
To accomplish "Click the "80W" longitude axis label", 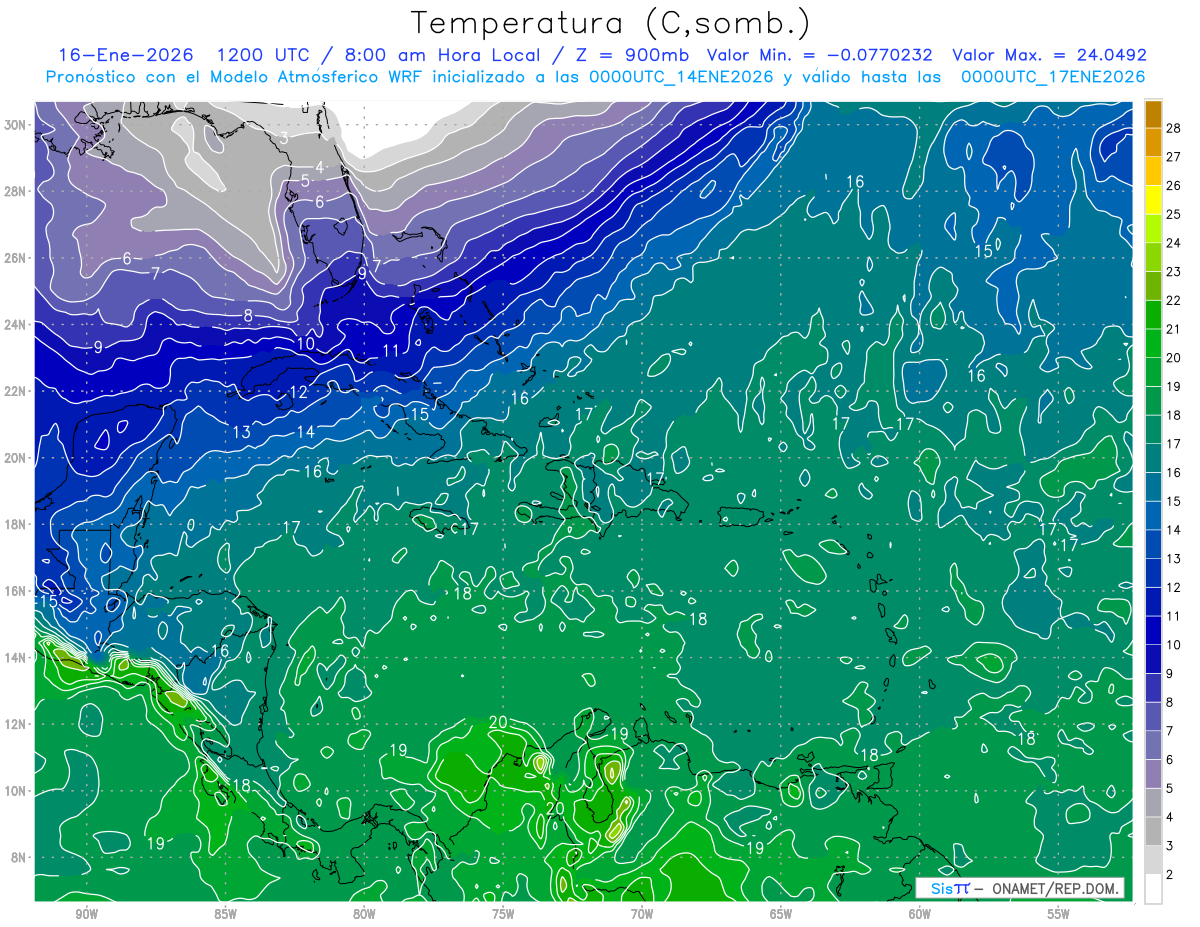I will click(x=364, y=914).
